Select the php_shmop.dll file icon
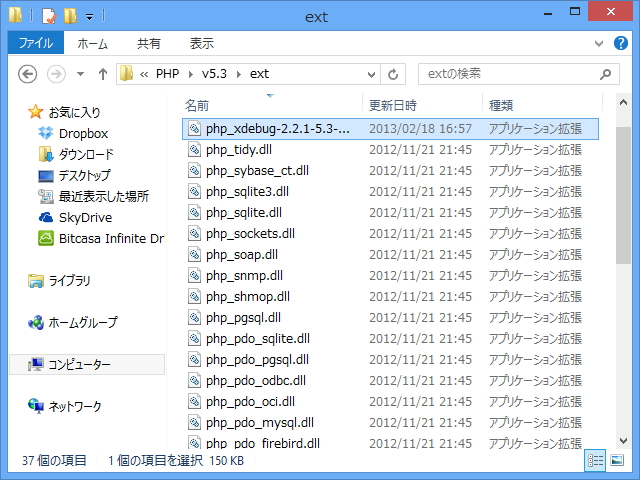 [x=194, y=297]
